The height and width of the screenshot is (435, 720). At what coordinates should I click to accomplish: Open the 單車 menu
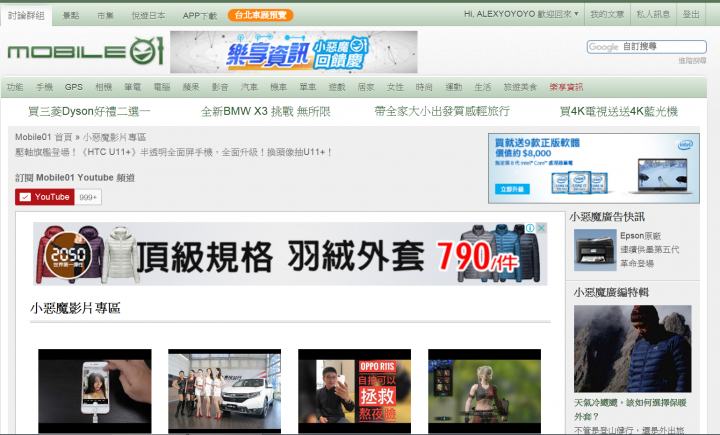(308, 87)
